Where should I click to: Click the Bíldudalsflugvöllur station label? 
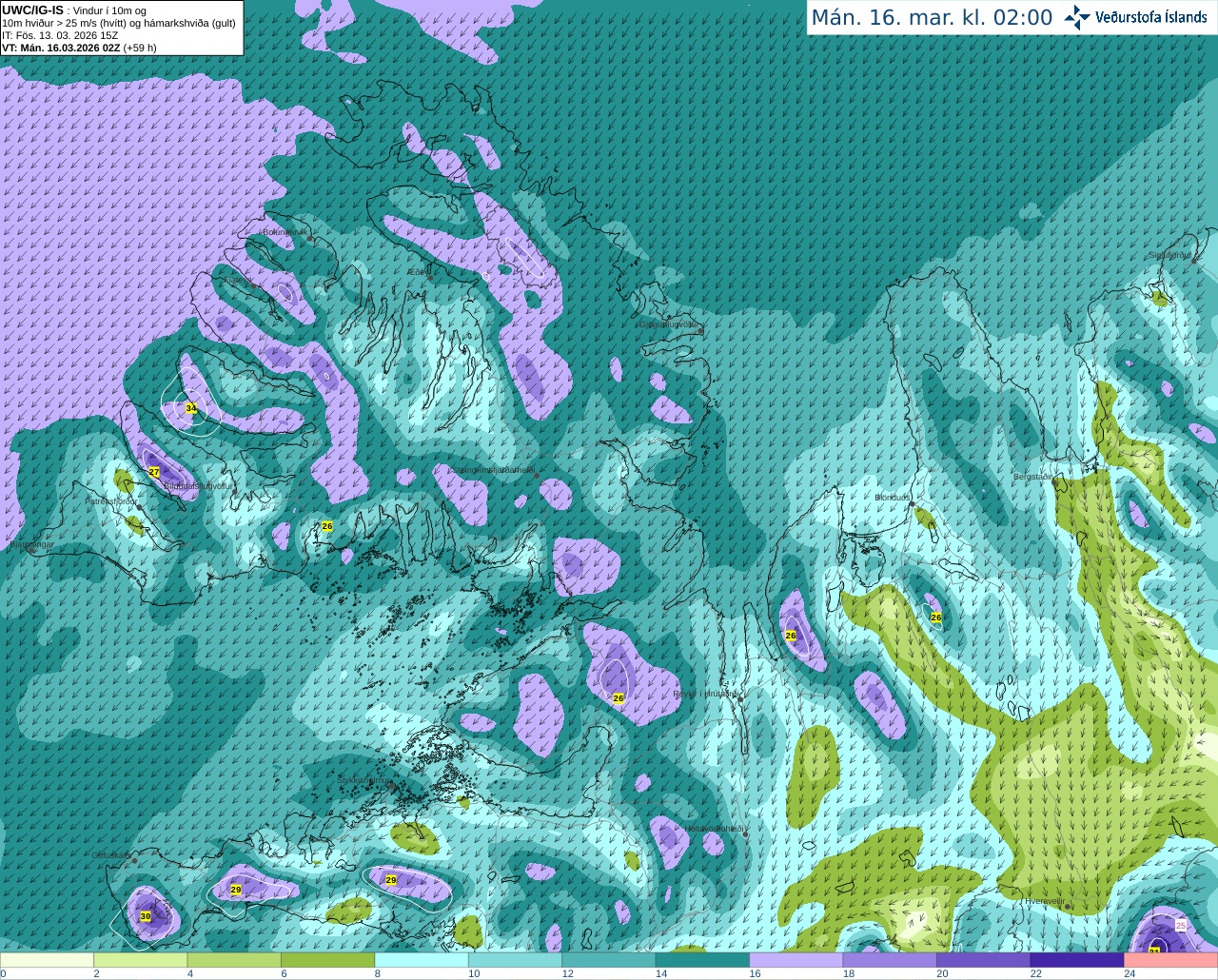click(x=198, y=485)
